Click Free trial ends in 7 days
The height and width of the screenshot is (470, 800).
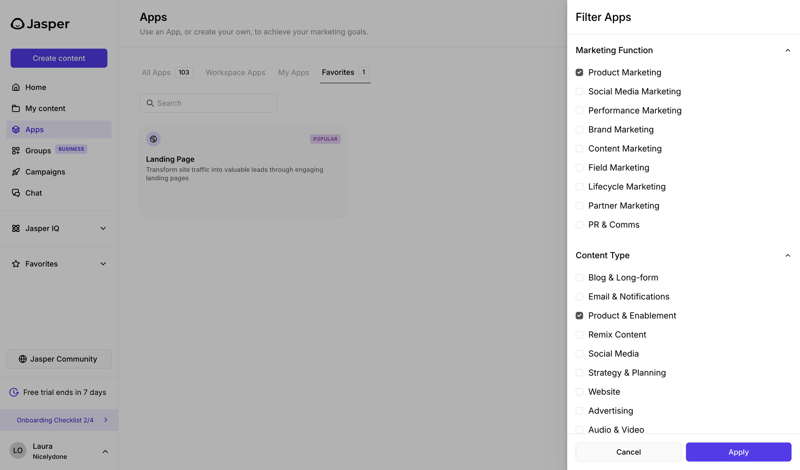tap(64, 392)
